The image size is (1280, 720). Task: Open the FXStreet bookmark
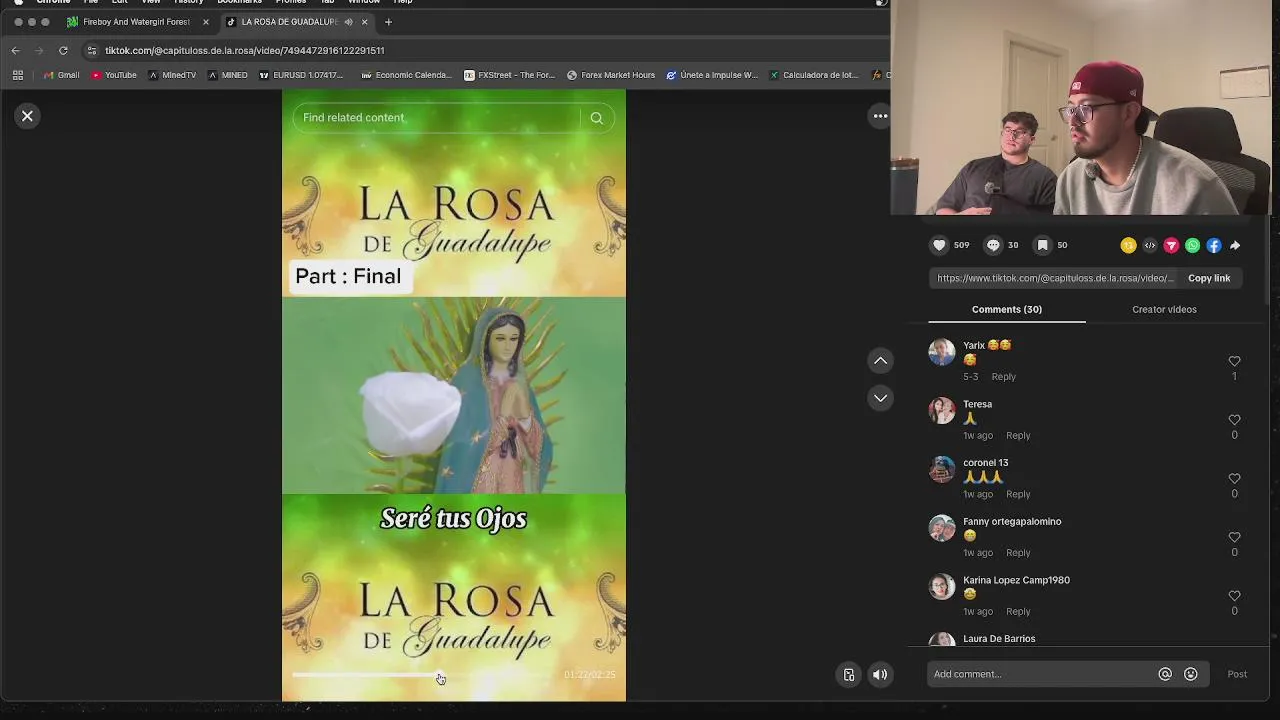coord(510,75)
